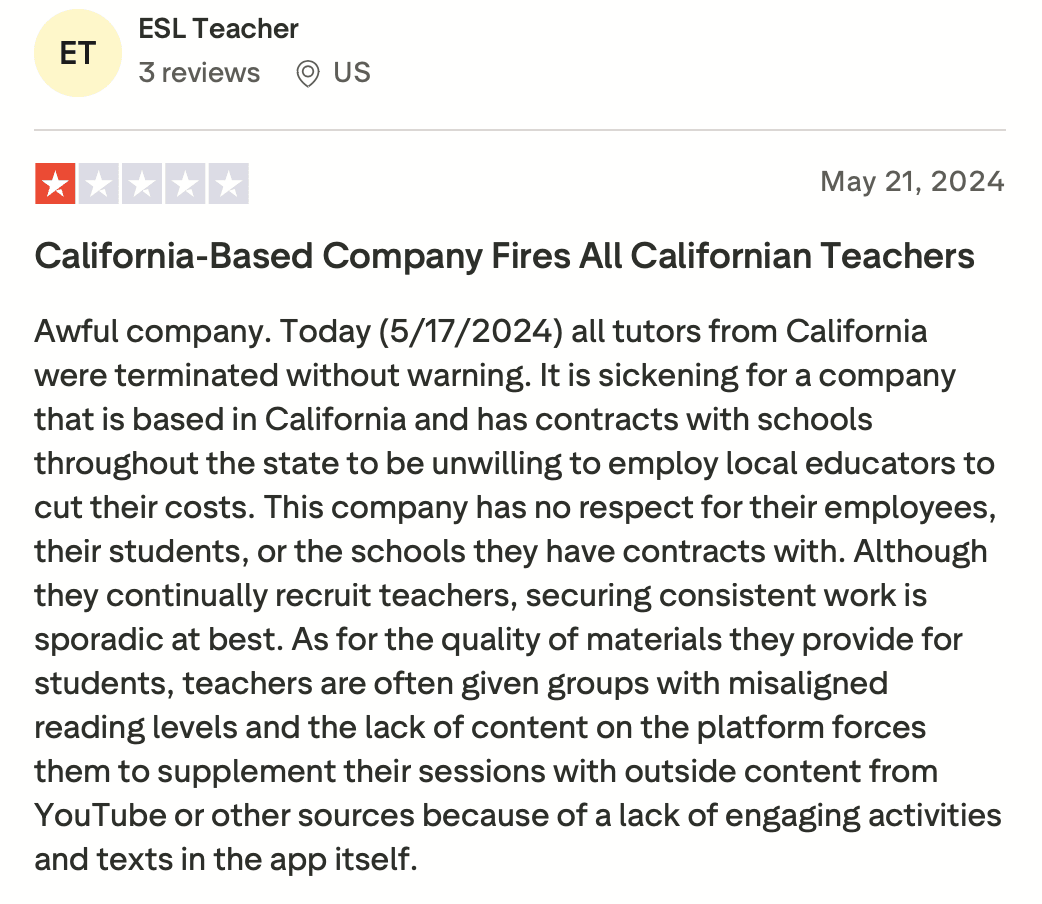The width and height of the screenshot is (1042, 904).
Task: Open the review titled California-Based Company Fires
Action: tap(504, 257)
